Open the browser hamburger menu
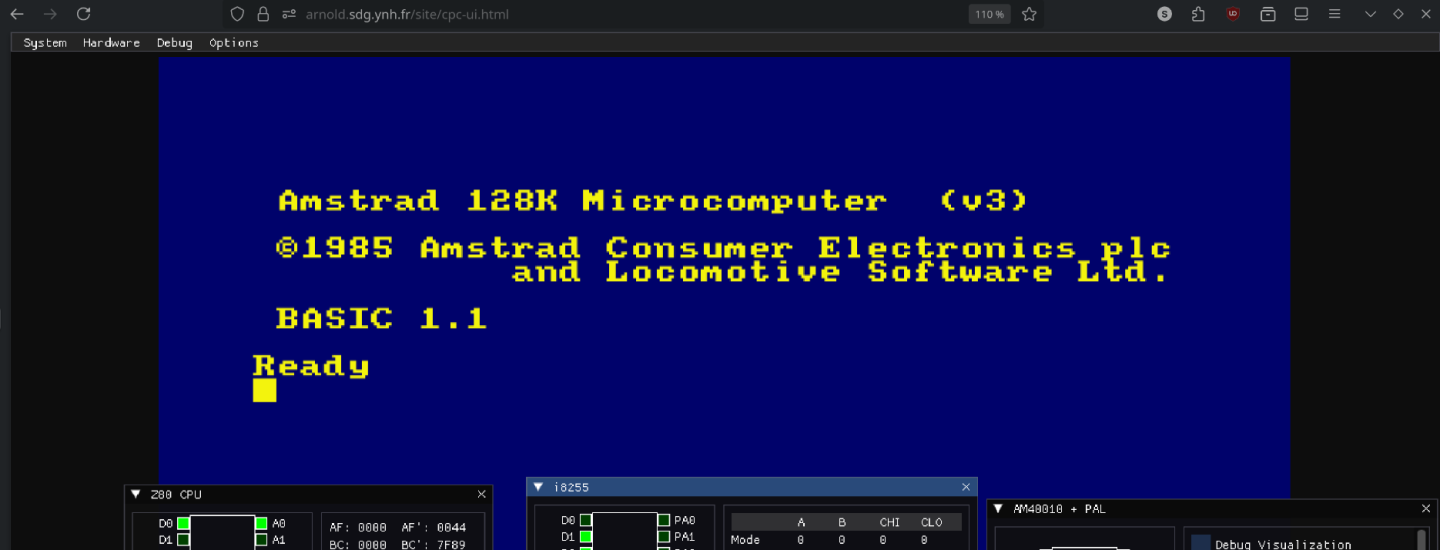This screenshot has width=1440, height=550. (x=1335, y=14)
